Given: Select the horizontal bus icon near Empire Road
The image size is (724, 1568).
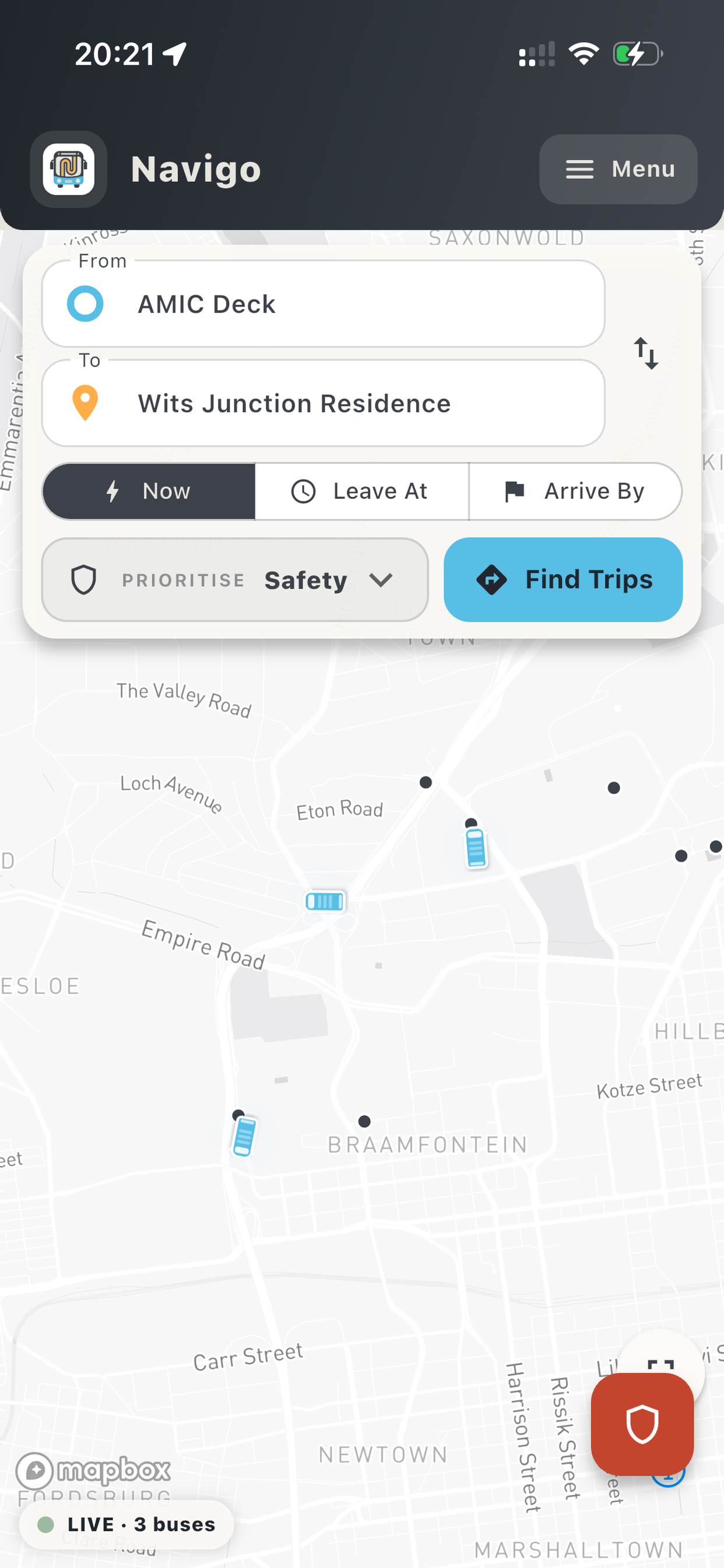Looking at the screenshot, I should tap(325, 901).
